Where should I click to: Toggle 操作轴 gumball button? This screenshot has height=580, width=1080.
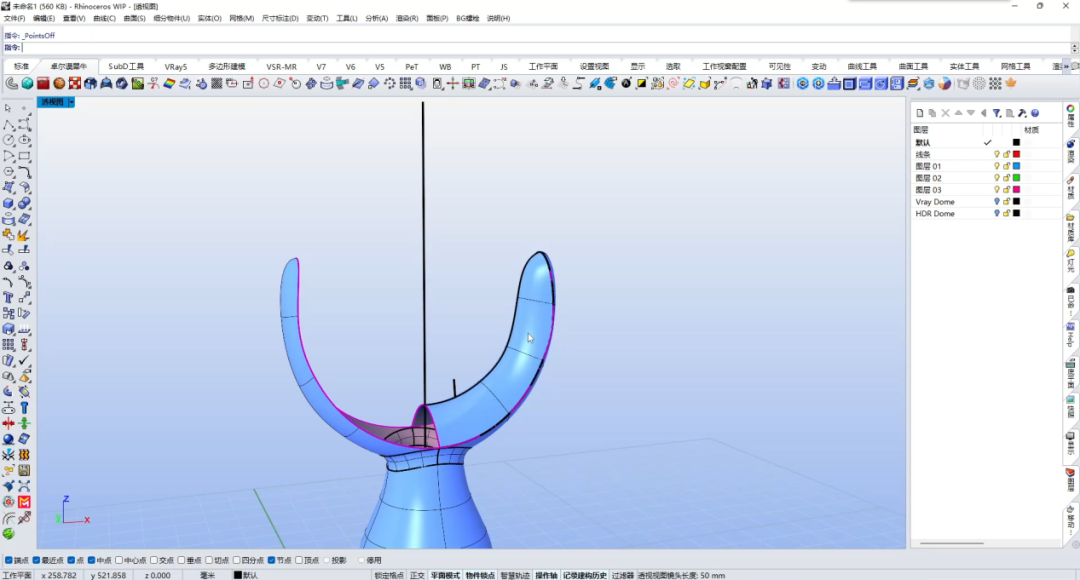[546, 575]
